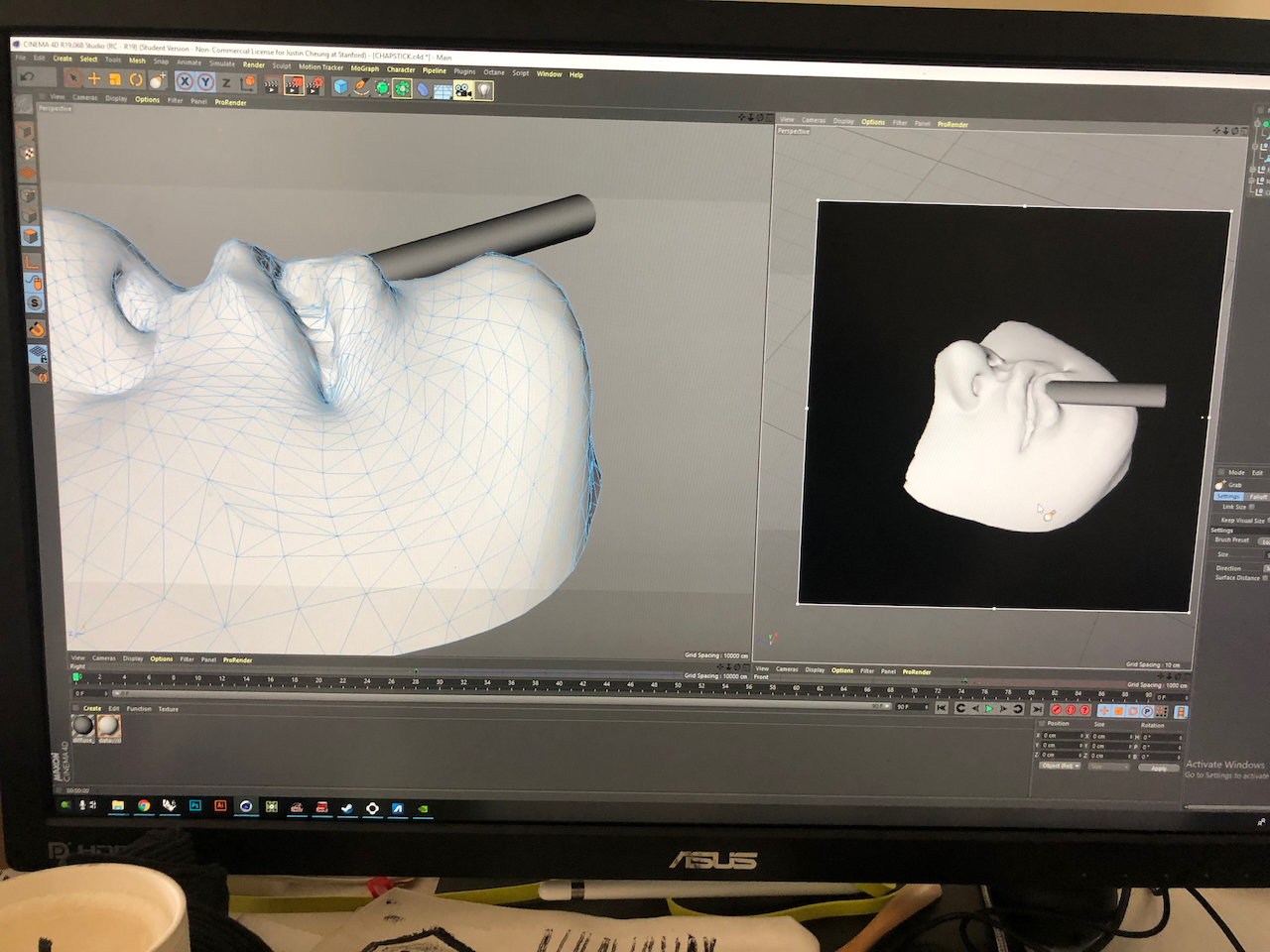Toggle Autokeying red button
The width and height of the screenshot is (1270, 952).
click(x=1071, y=710)
